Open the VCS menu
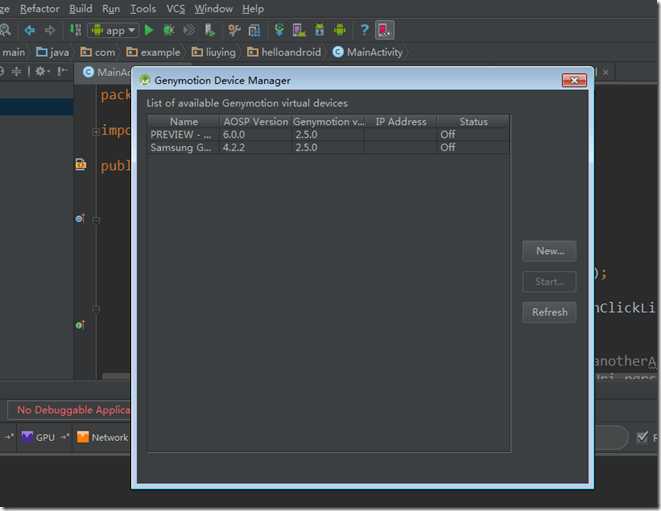 [x=175, y=9]
